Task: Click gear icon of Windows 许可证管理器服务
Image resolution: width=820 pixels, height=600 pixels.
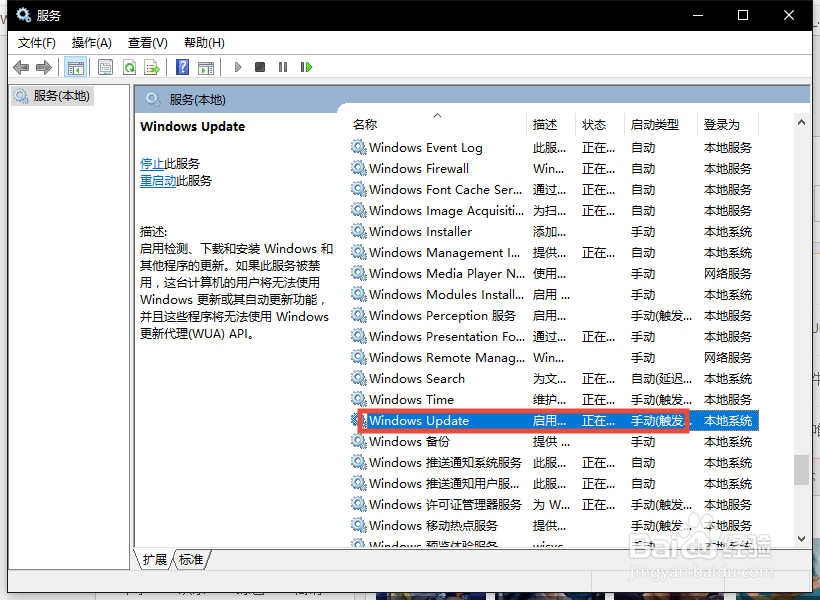Action: coord(358,504)
